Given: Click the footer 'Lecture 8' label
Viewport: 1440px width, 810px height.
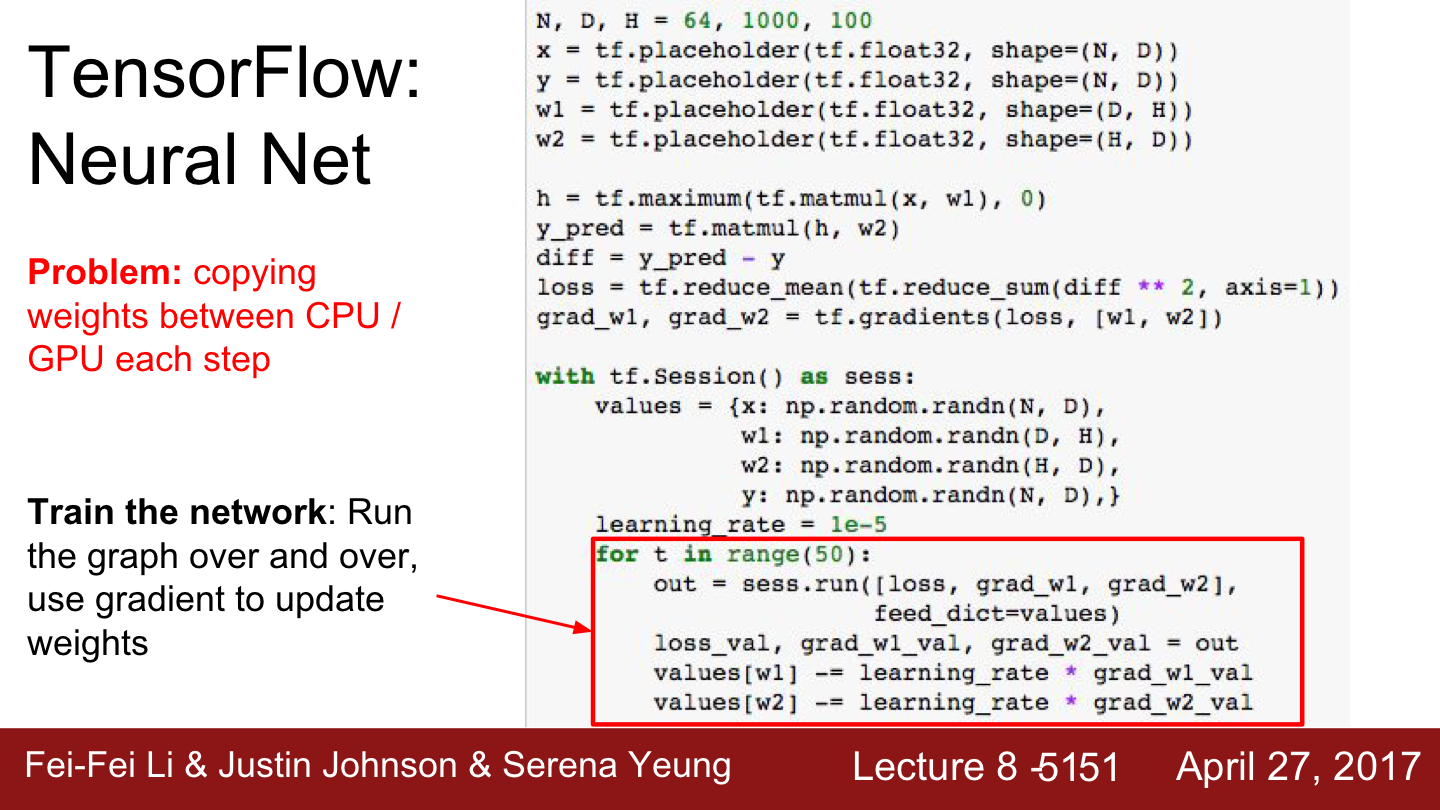Looking at the screenshot, I should click(935, 768).
